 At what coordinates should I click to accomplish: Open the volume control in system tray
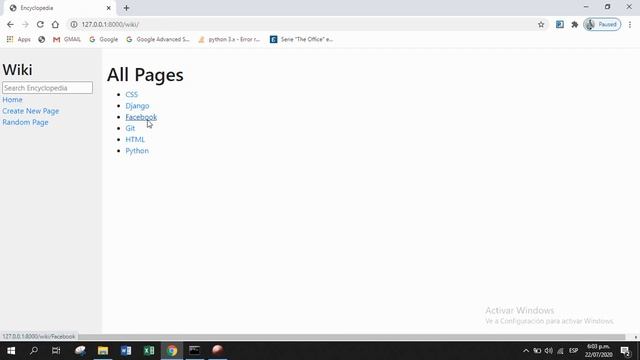[x=549, y=351]
